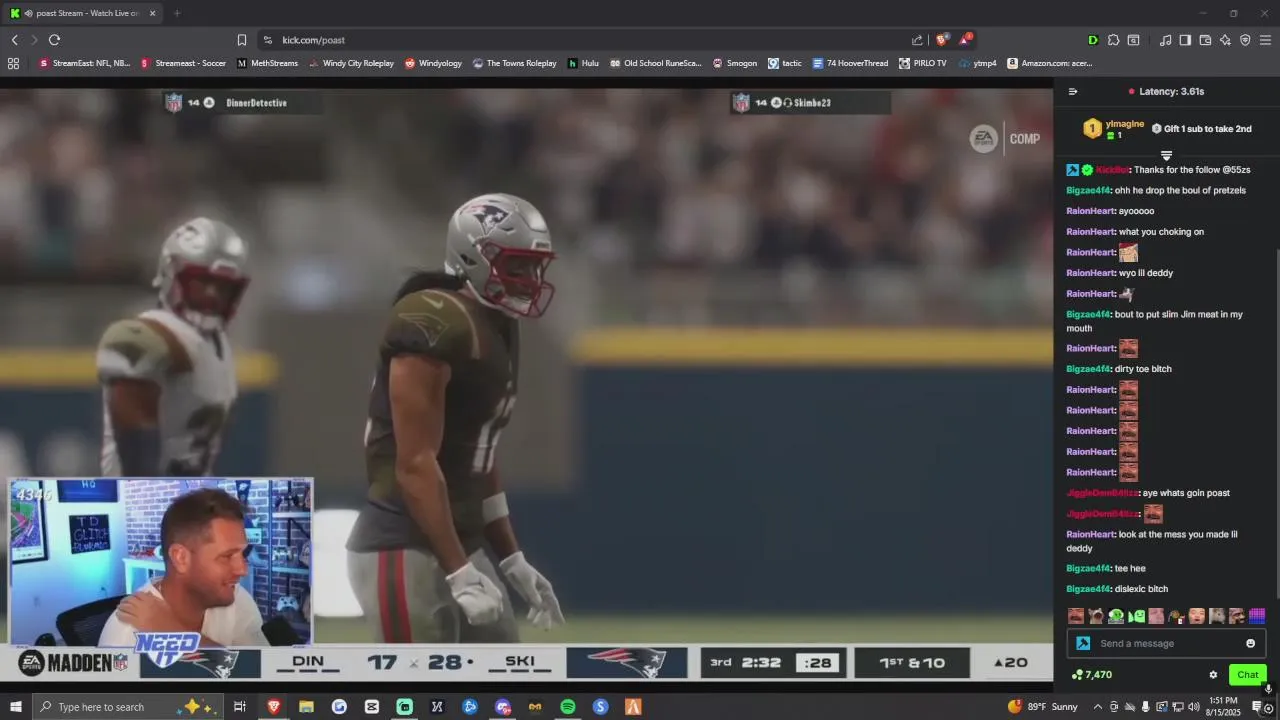Open Brave Leo AI sparkle icon
The width and height of the screenshot is (1280, 720).
1225,40
